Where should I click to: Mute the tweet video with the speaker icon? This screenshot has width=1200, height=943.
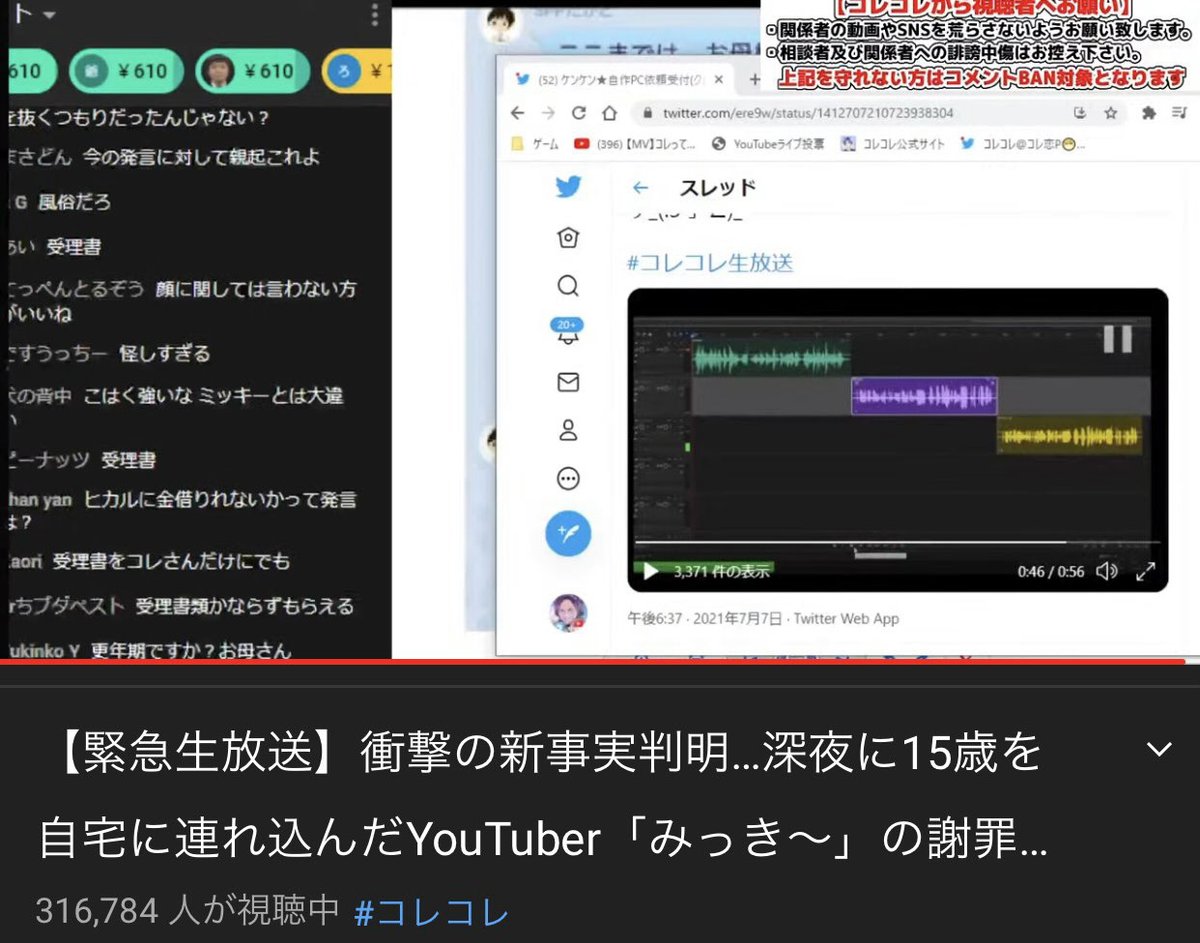[1106, 572]
